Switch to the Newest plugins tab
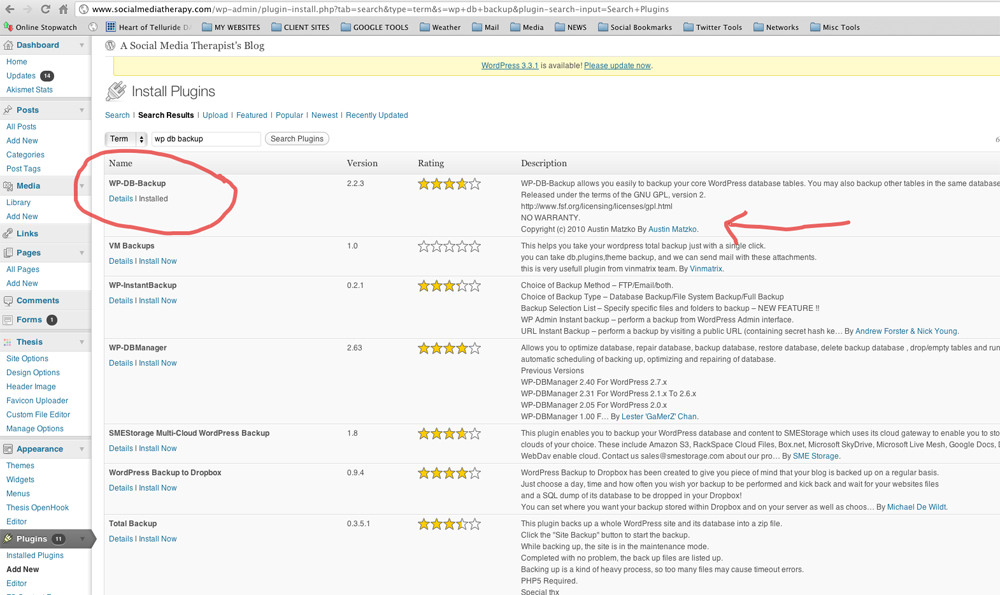 tap(325, 115)
